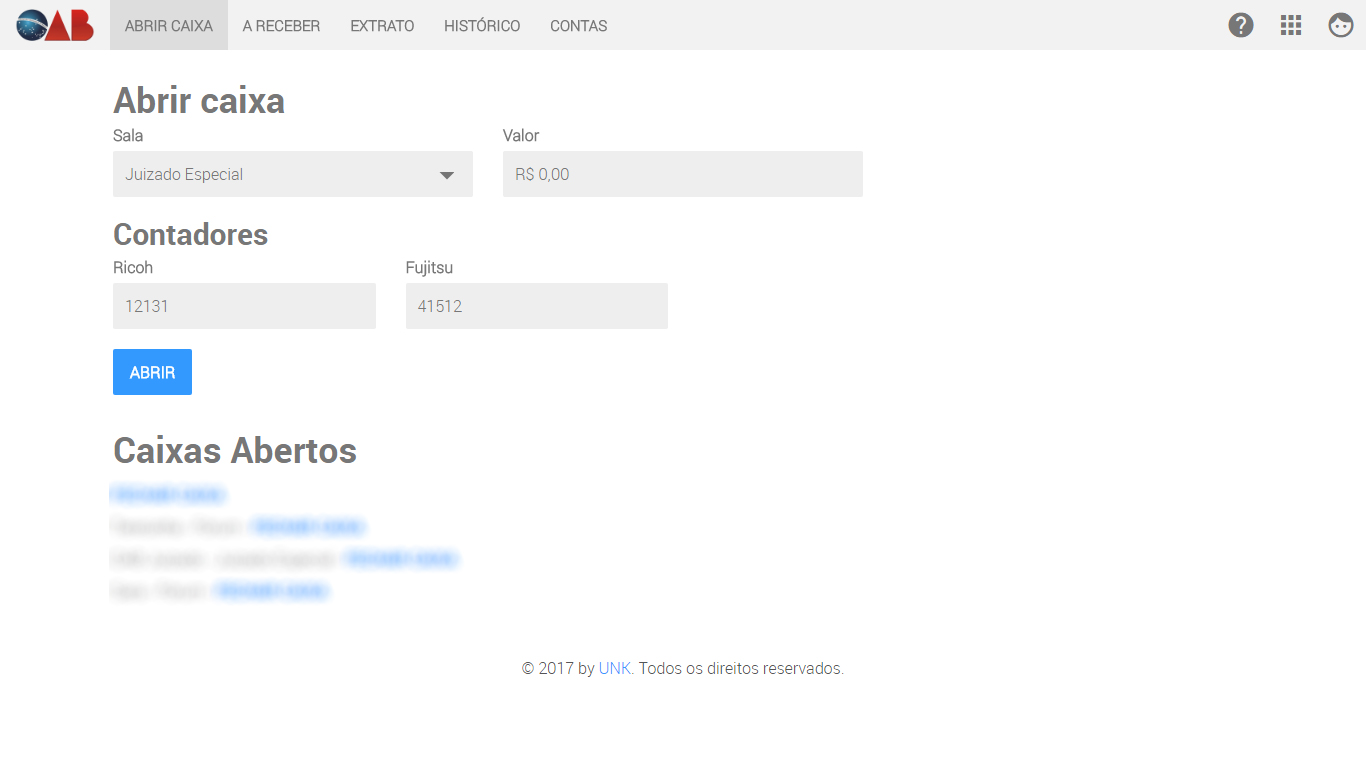Viewport: 1366px width, 768px height.
Task: Open the apps grid menu icon
Action: tap(1291, 25)
